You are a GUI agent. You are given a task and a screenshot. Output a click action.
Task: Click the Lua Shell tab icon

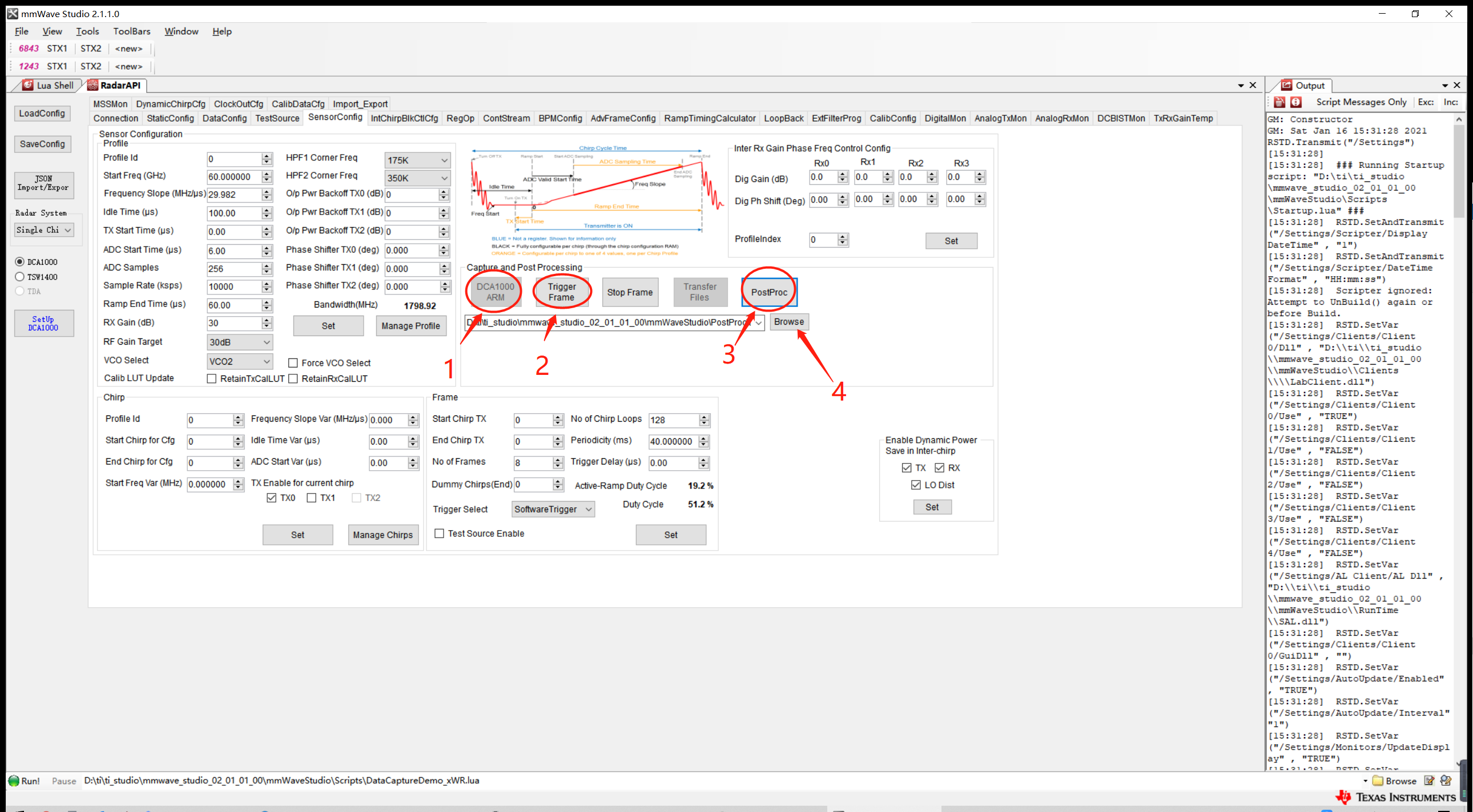[27, 85]
